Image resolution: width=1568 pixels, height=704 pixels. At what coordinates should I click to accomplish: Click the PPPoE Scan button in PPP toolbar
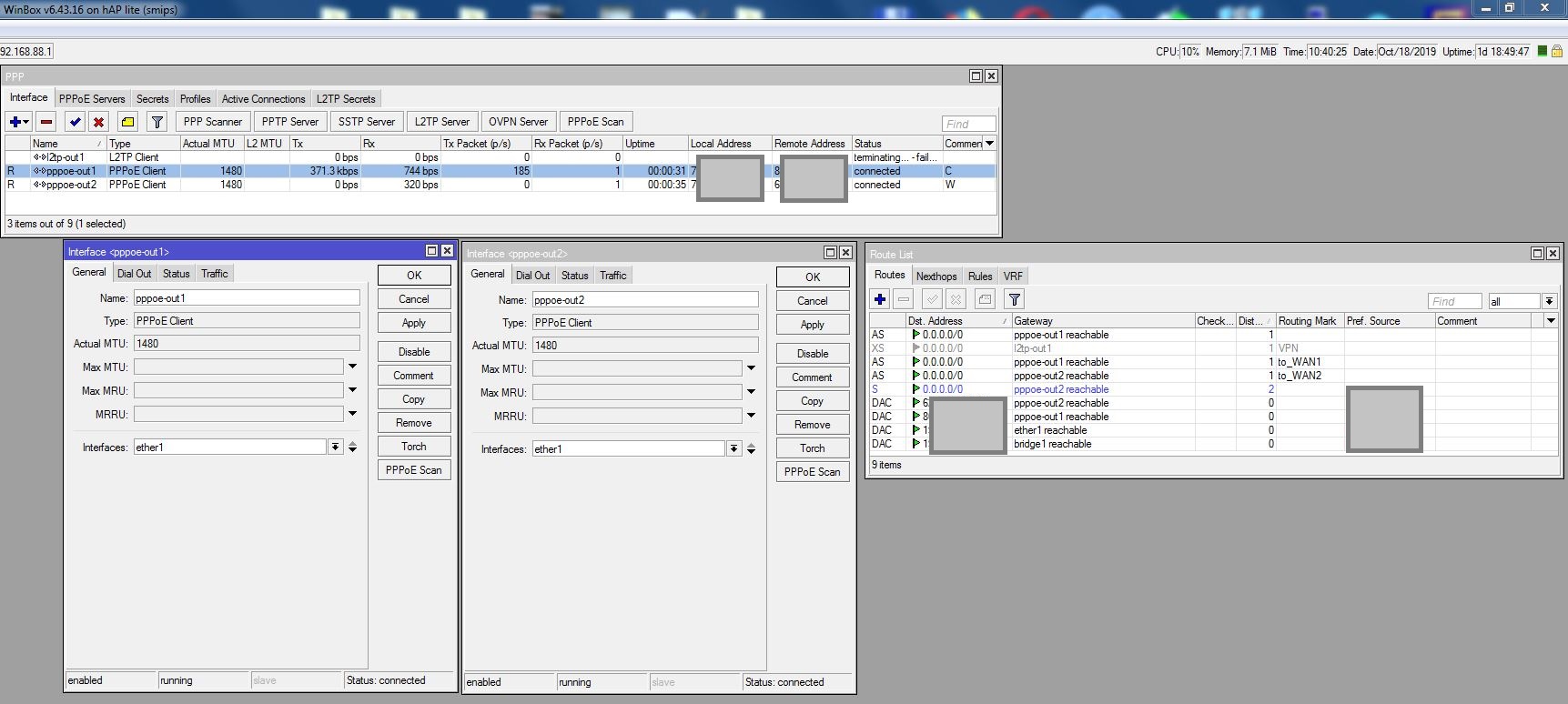(x=595, y=122)
